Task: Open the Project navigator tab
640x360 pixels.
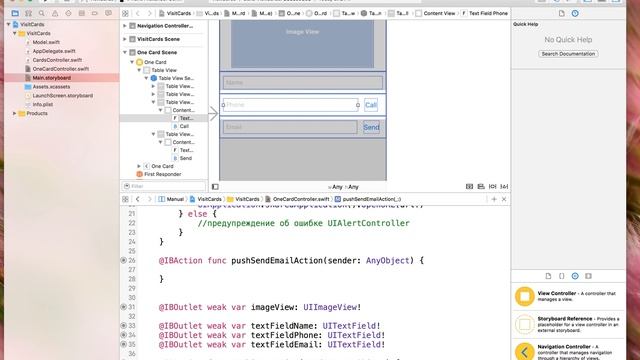Action: click(15, 13)
